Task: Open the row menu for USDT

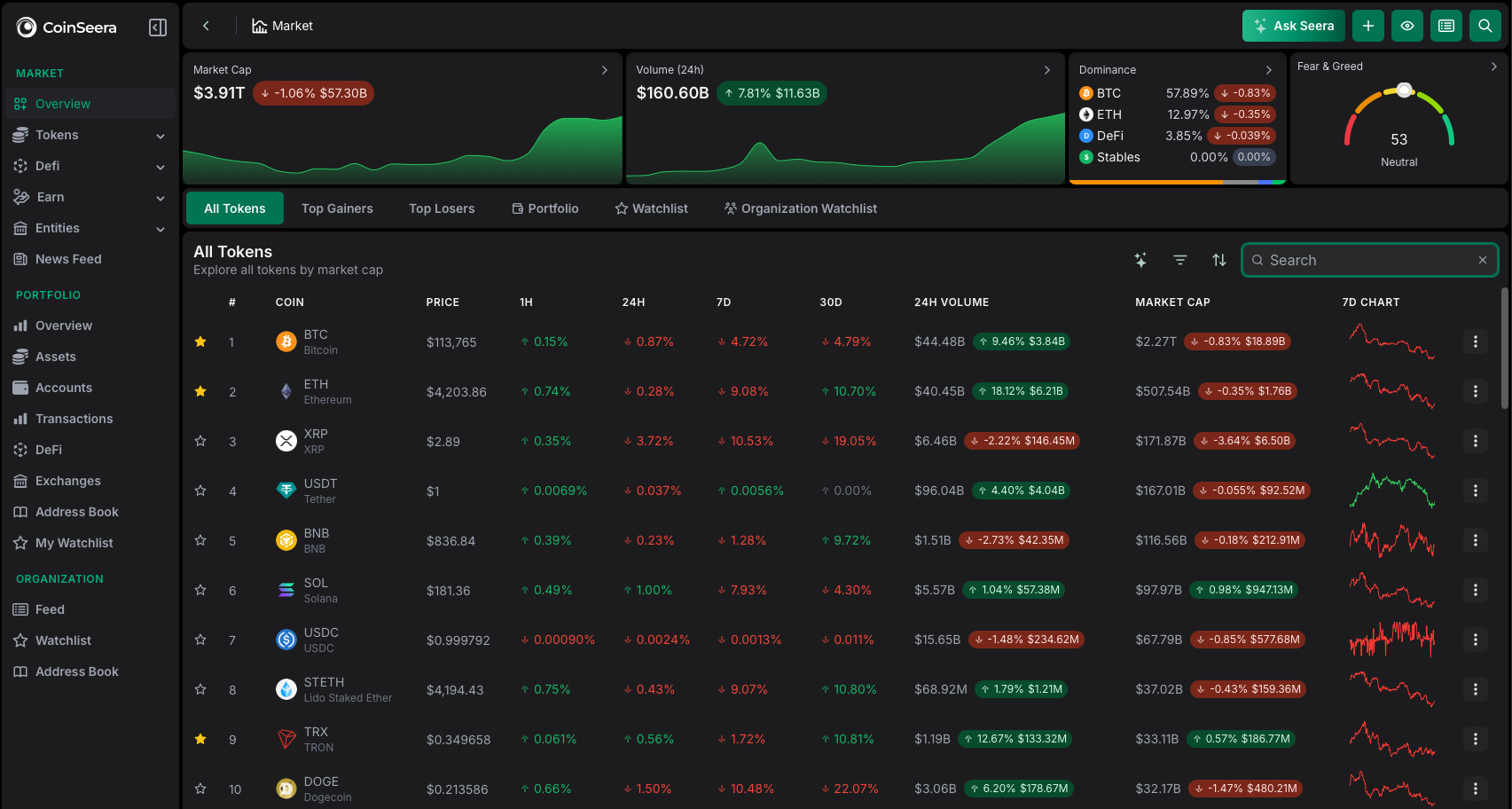Action: point(1476,491)
